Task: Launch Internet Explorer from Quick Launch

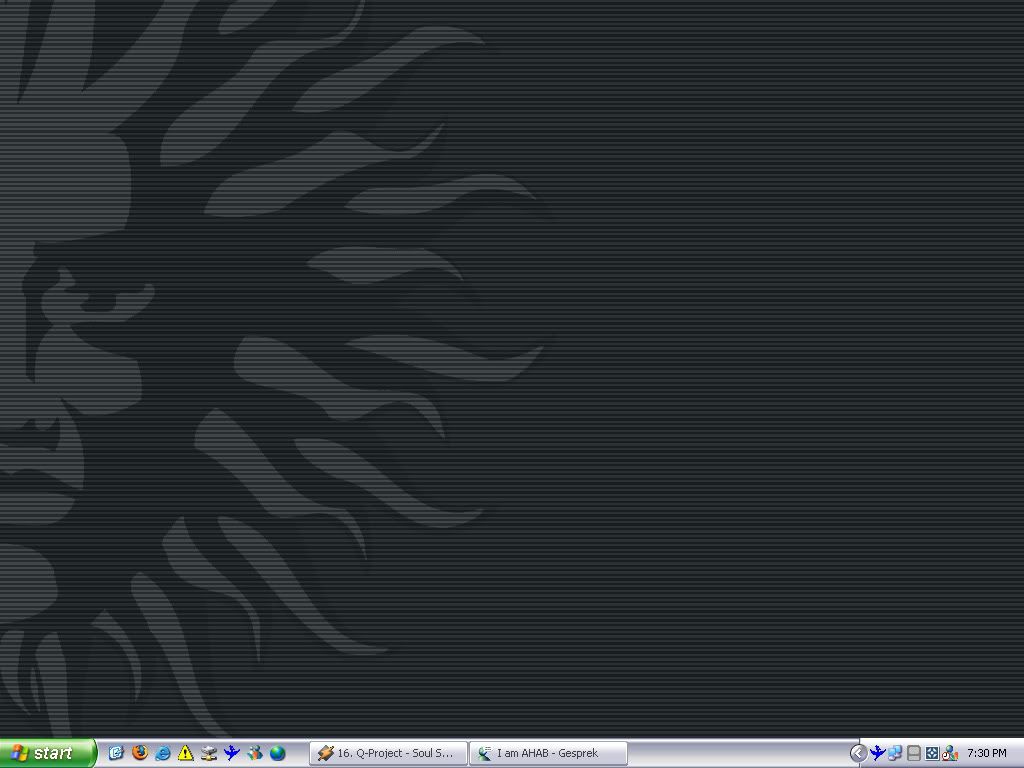Action: coord(163,753)
